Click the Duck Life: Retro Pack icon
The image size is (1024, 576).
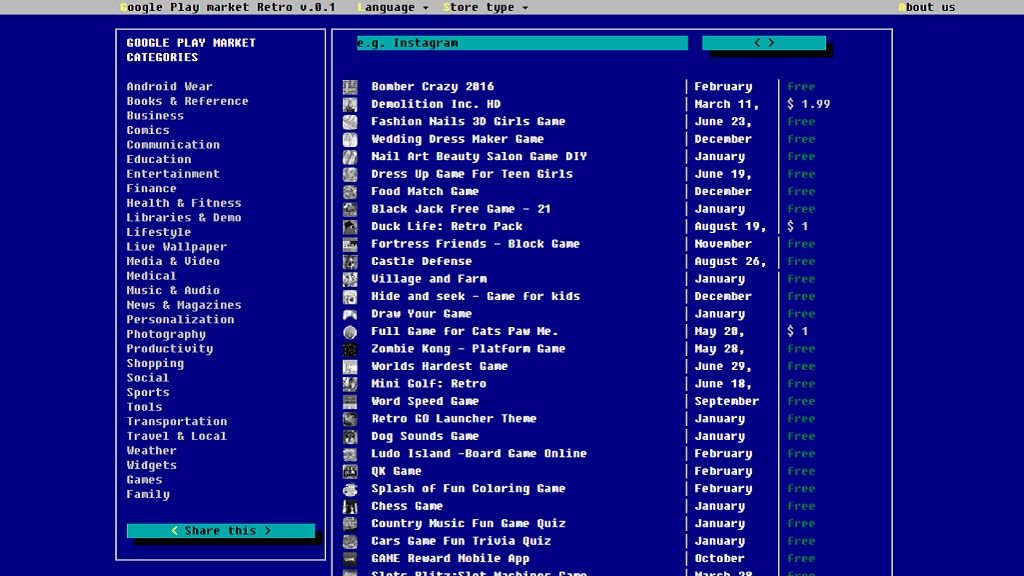pyautogui.click(x=350, y=227)
